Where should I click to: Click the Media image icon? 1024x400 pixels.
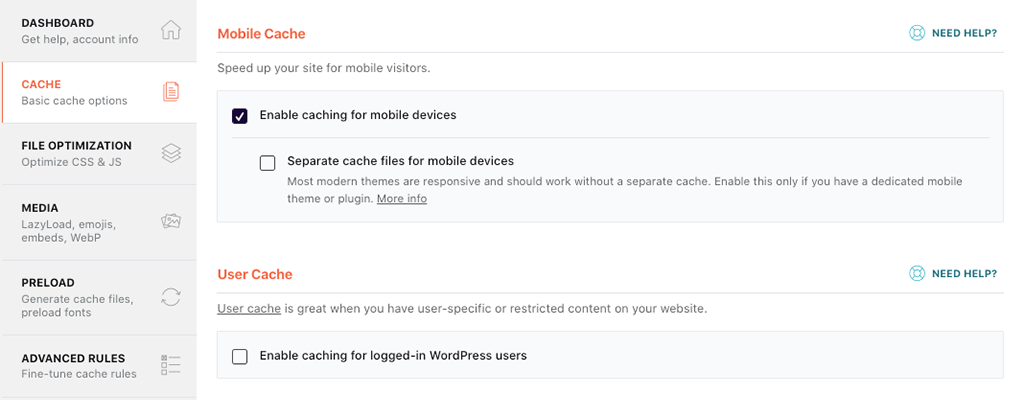171,222
